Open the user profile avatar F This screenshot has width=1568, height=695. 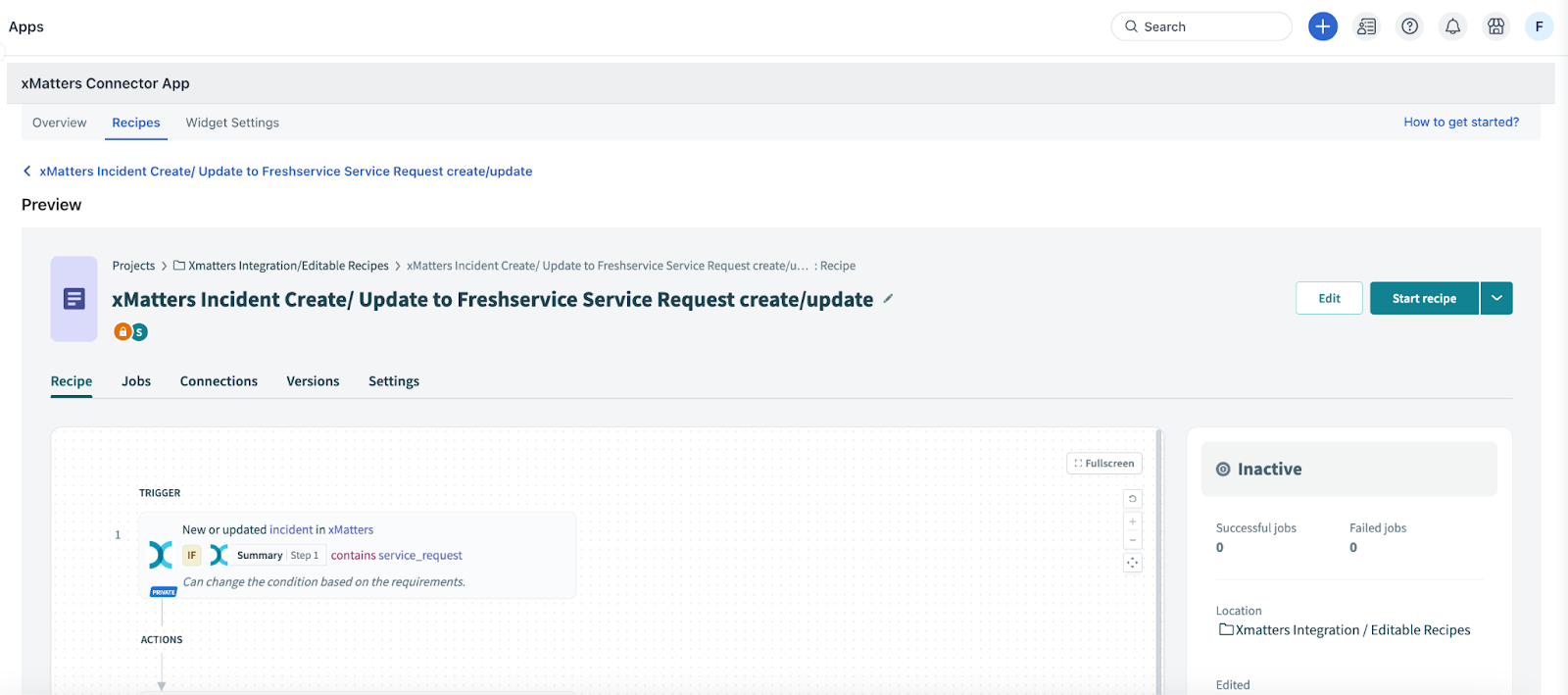[x=1539, y=26]
